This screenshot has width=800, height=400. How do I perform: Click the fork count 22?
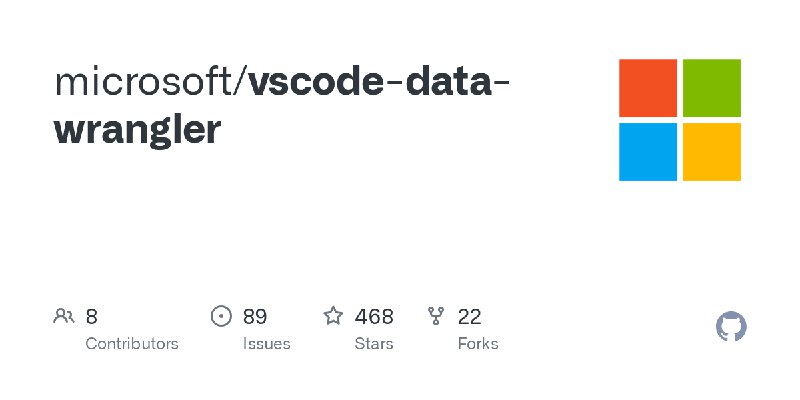point(469,317)
